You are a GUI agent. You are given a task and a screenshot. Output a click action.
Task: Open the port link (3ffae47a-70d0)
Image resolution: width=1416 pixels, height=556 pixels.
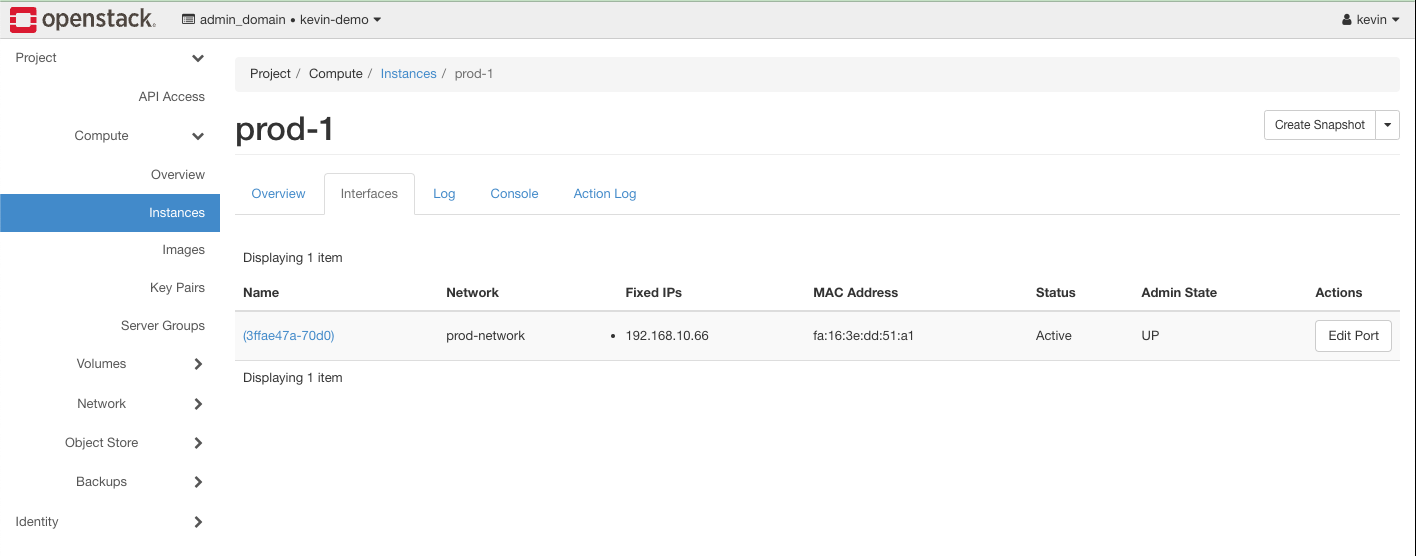pos(289,336)
